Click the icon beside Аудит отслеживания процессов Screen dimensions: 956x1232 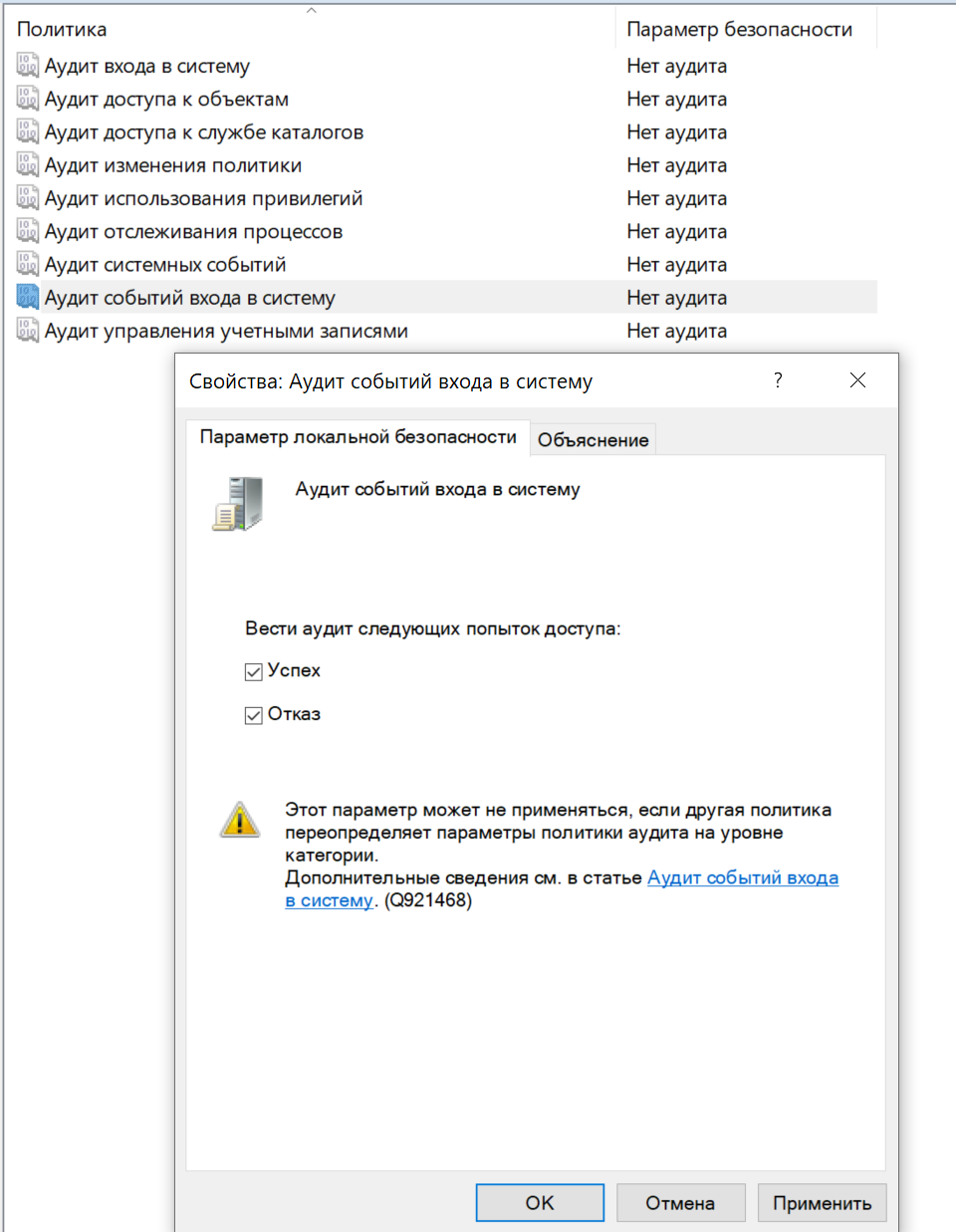pos(28,232)
